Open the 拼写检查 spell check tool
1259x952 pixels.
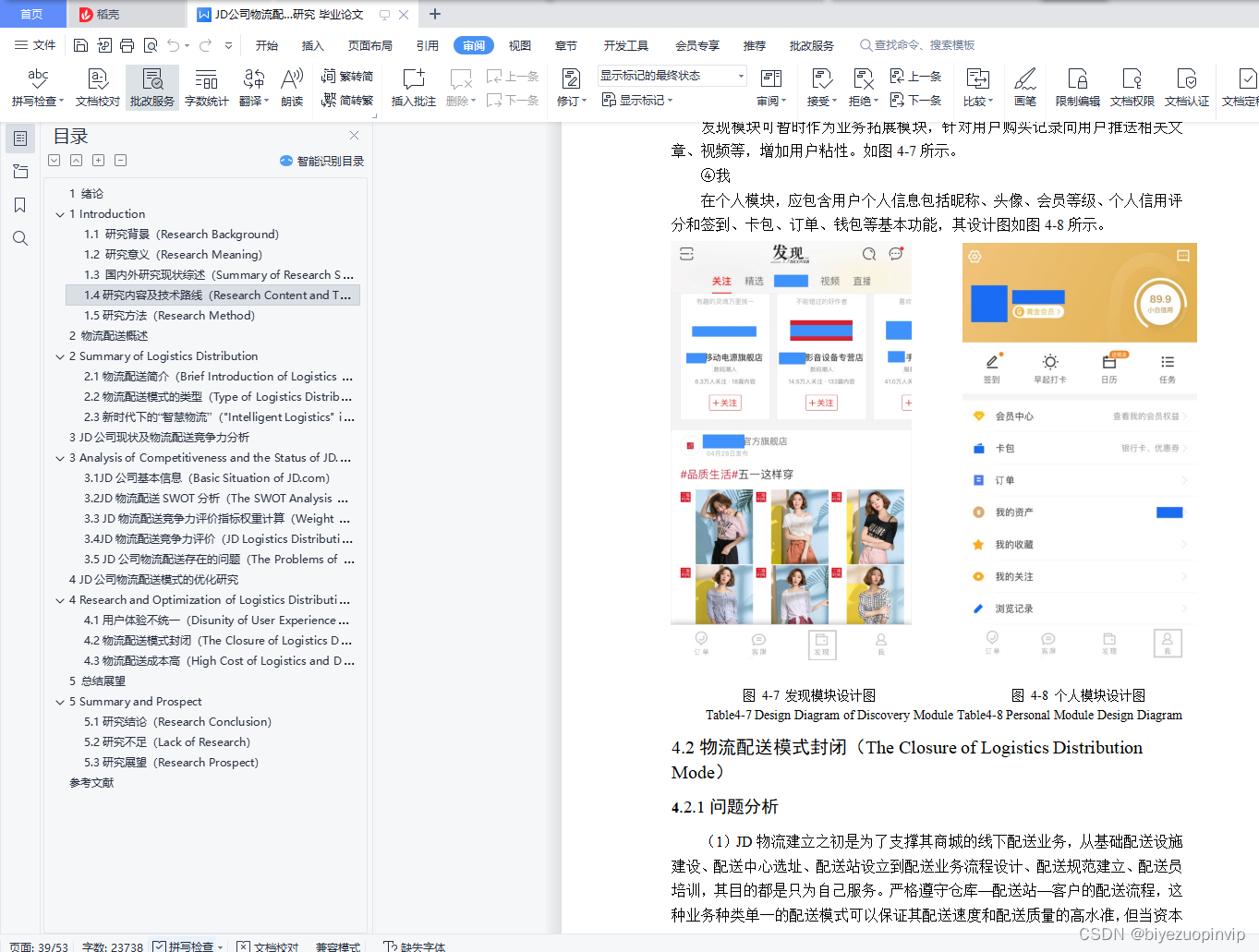[38, 88]
